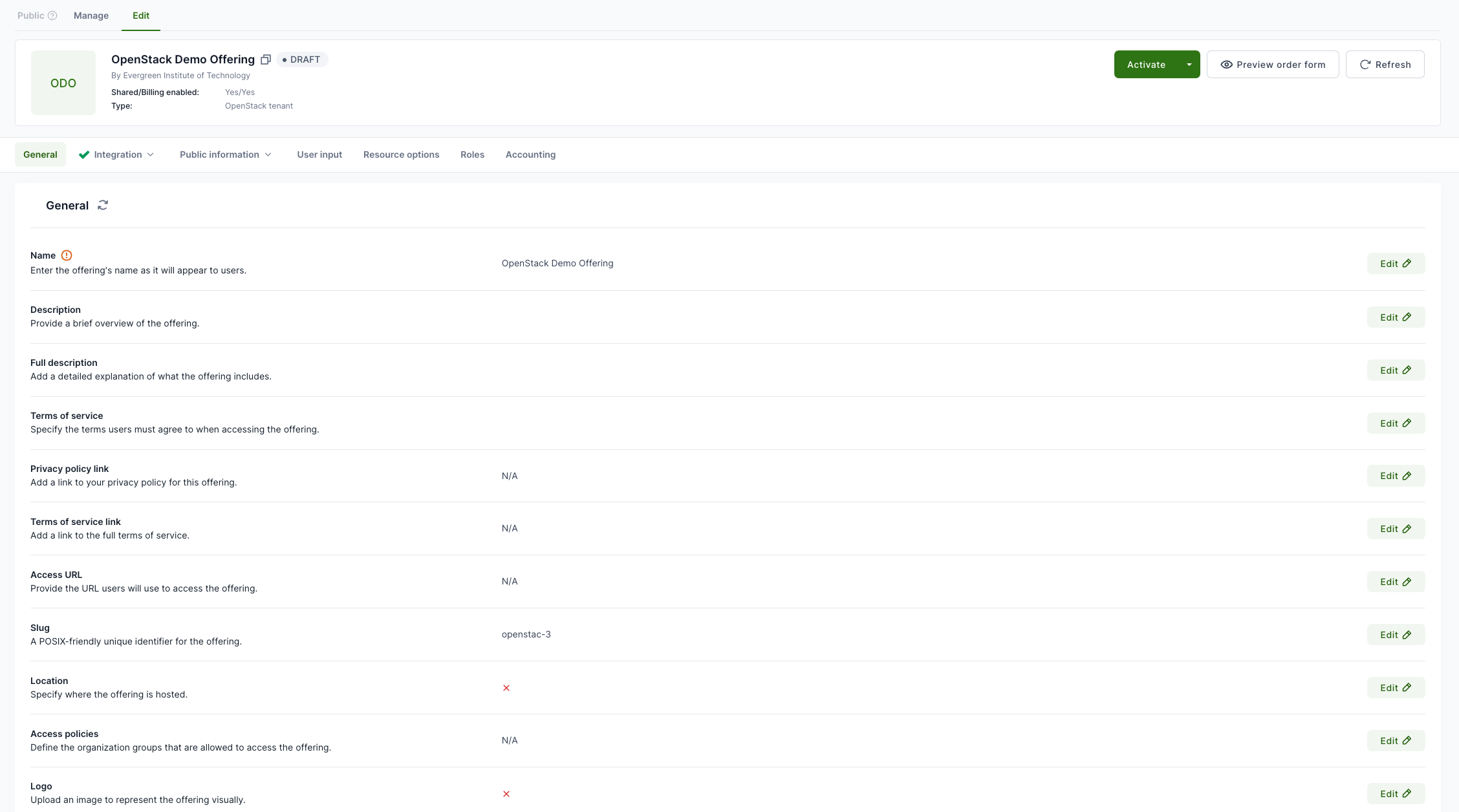Open the Accounting tab
Image resolution: width=1459 pixels, height=812 pixels.
(x=530, y=155)
